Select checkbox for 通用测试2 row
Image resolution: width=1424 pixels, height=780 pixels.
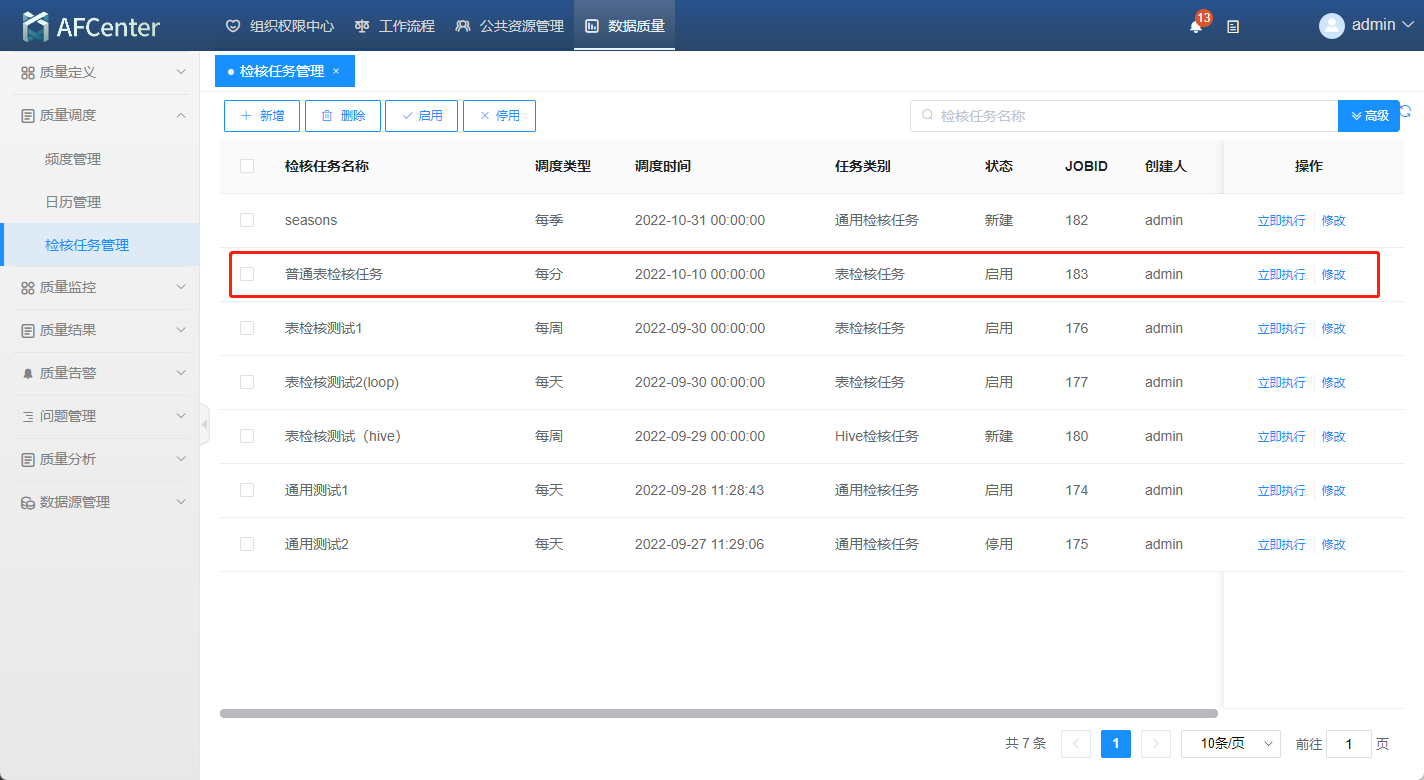pos(247,544)
